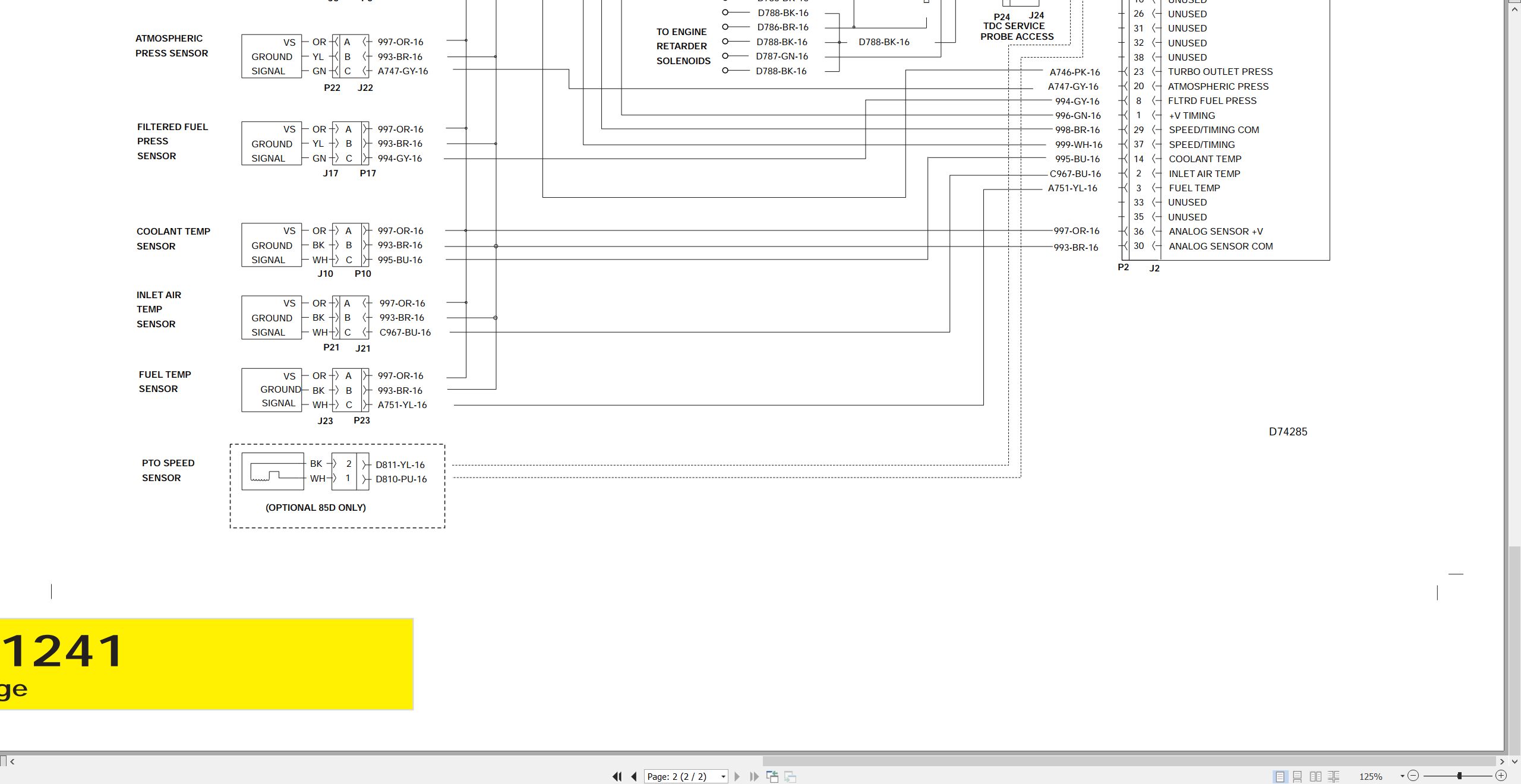This screenshot has height=784, width=1521.
Task: Click wire label A751-YL-16 at fuel temp sensor
Action: (x=402, y=405)
